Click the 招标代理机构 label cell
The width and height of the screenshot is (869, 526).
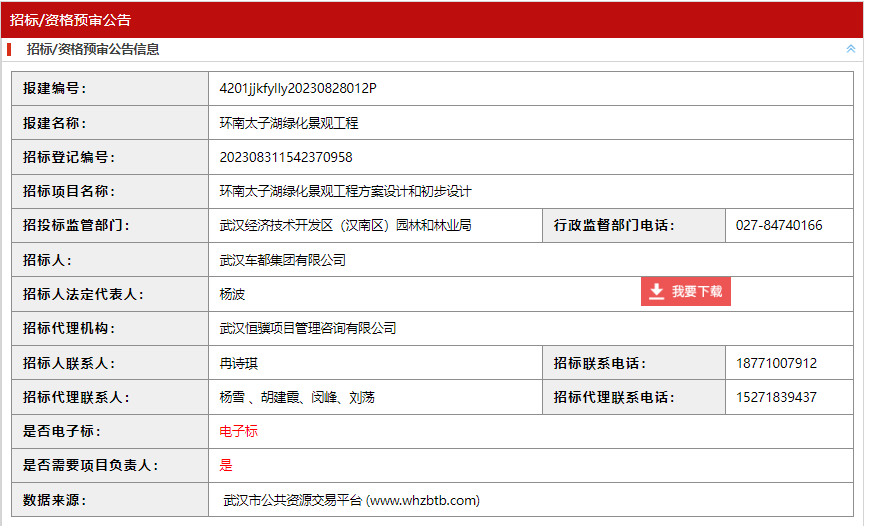[x=110, y=328]
